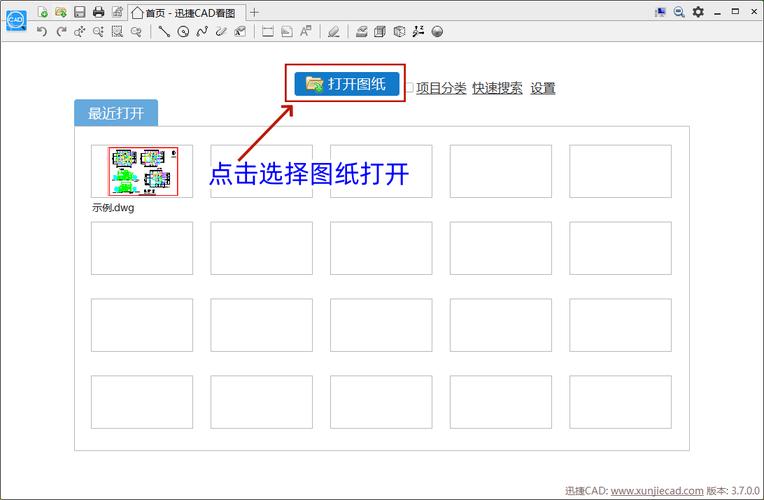764x500 pixels.
Task: Open the 示例.dwg drawing thumbnail
Action: tap(142, 171)
